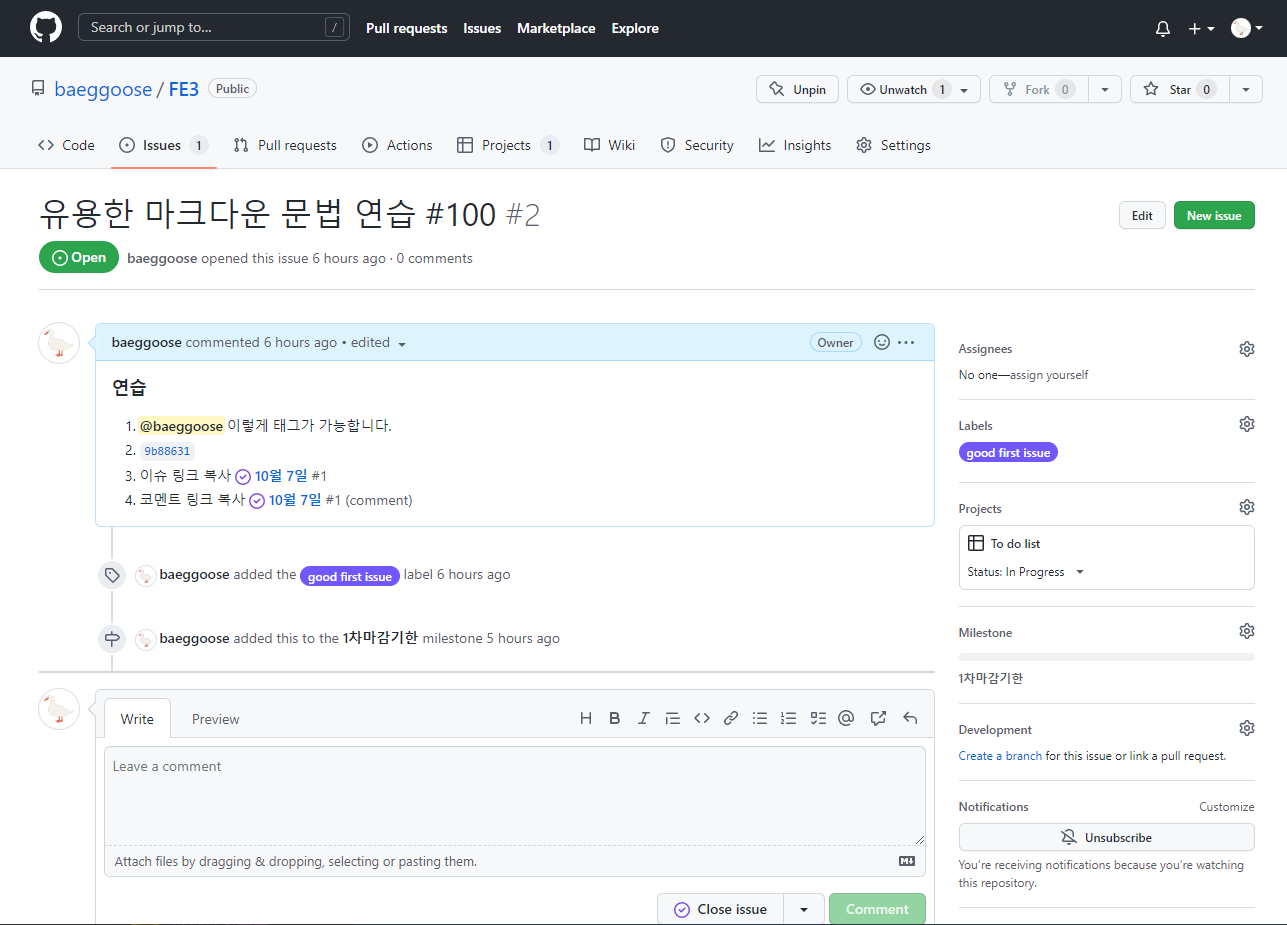Click the Markdown supported icon
This screenshot has width=1287, height=925.
(907, 861)
